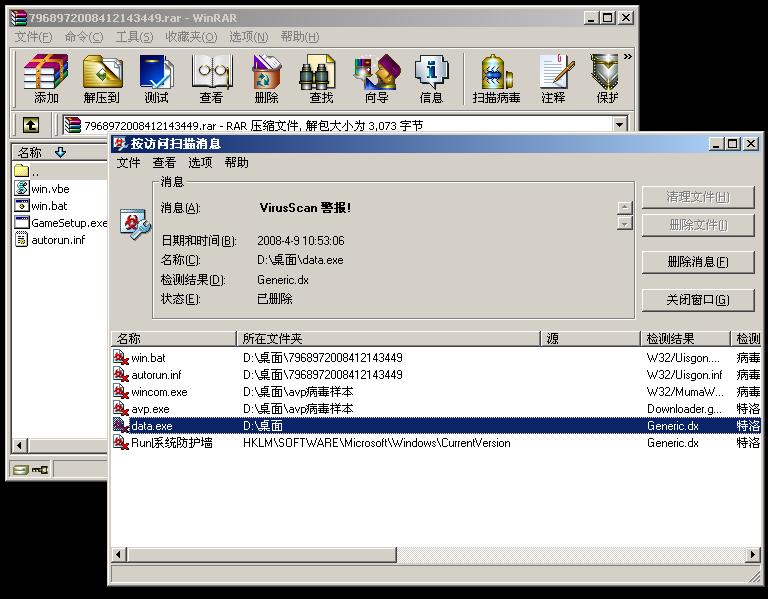Open WinRAR Favorites (收藏夹) menu
This screenshot has height=599, width=768.
191,37
